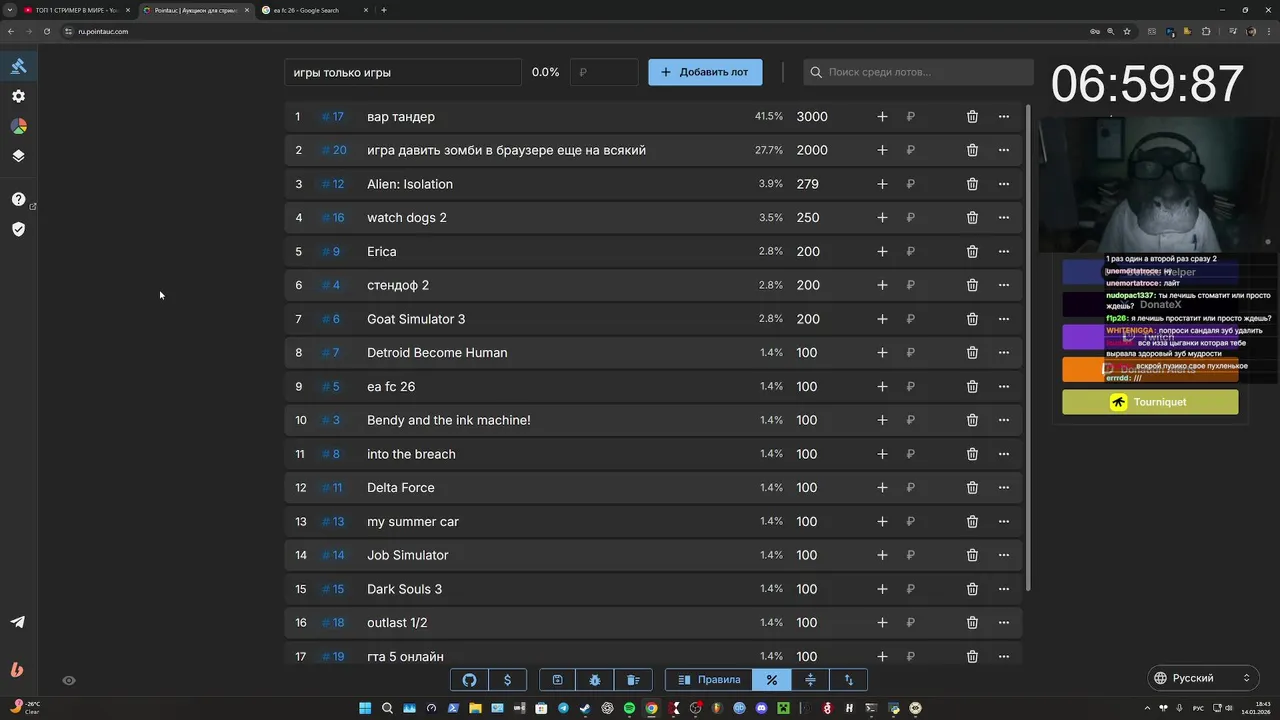Click the bug report icon
Image resolution: width=1280 pixels, height=720 pixels.
click(x=595, y=680)
